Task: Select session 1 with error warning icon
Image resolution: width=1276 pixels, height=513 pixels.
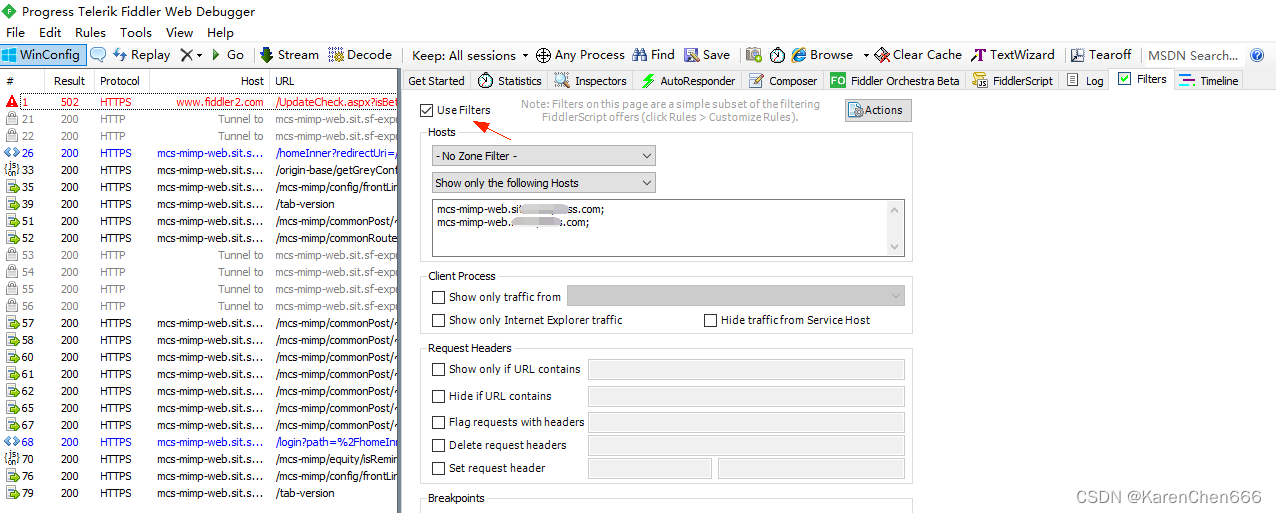Action: pyautogui.click(x=200, y=102)
